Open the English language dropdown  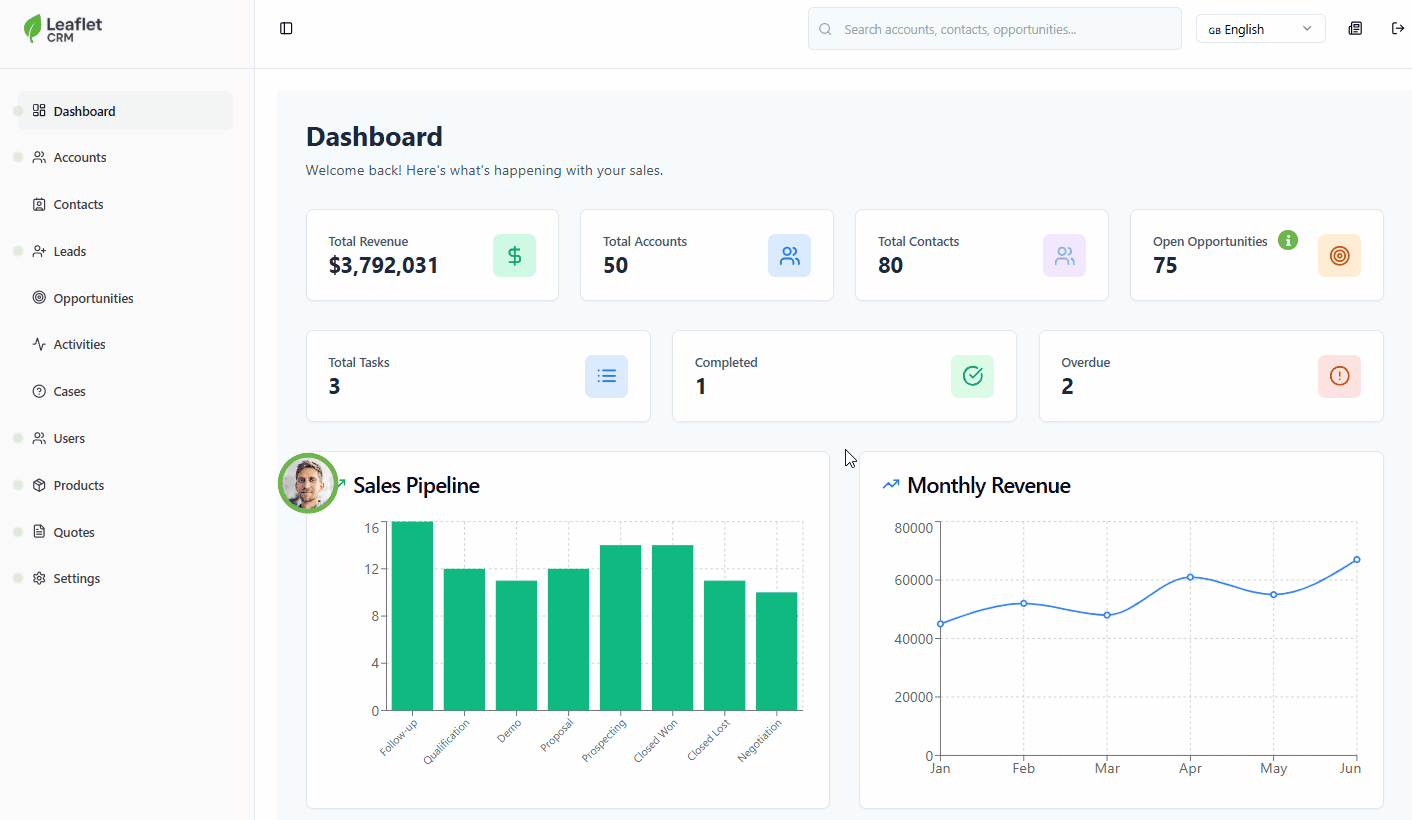[1260, 29]
